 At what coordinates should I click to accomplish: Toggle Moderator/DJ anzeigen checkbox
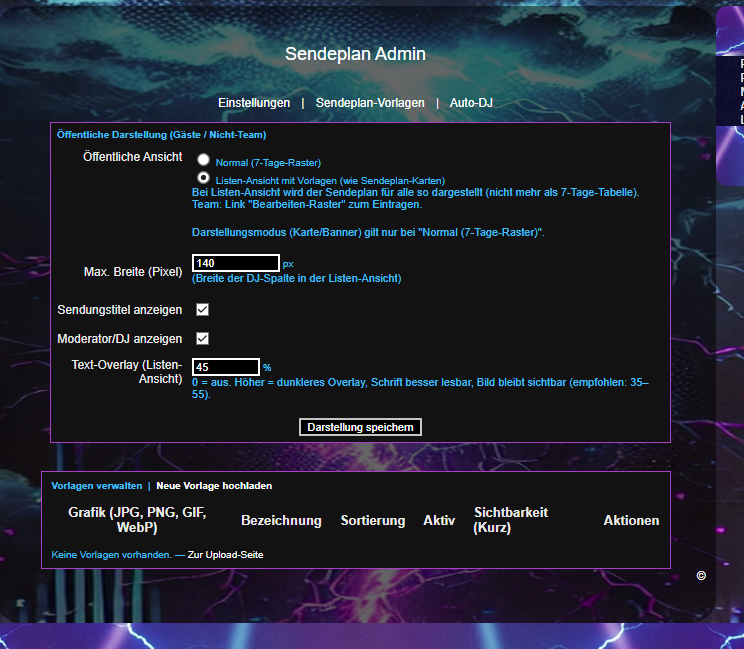pos(203,339)
